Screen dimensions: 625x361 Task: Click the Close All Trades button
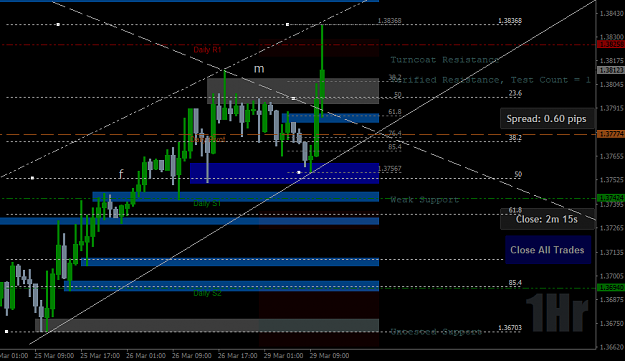tap(548, 250)
